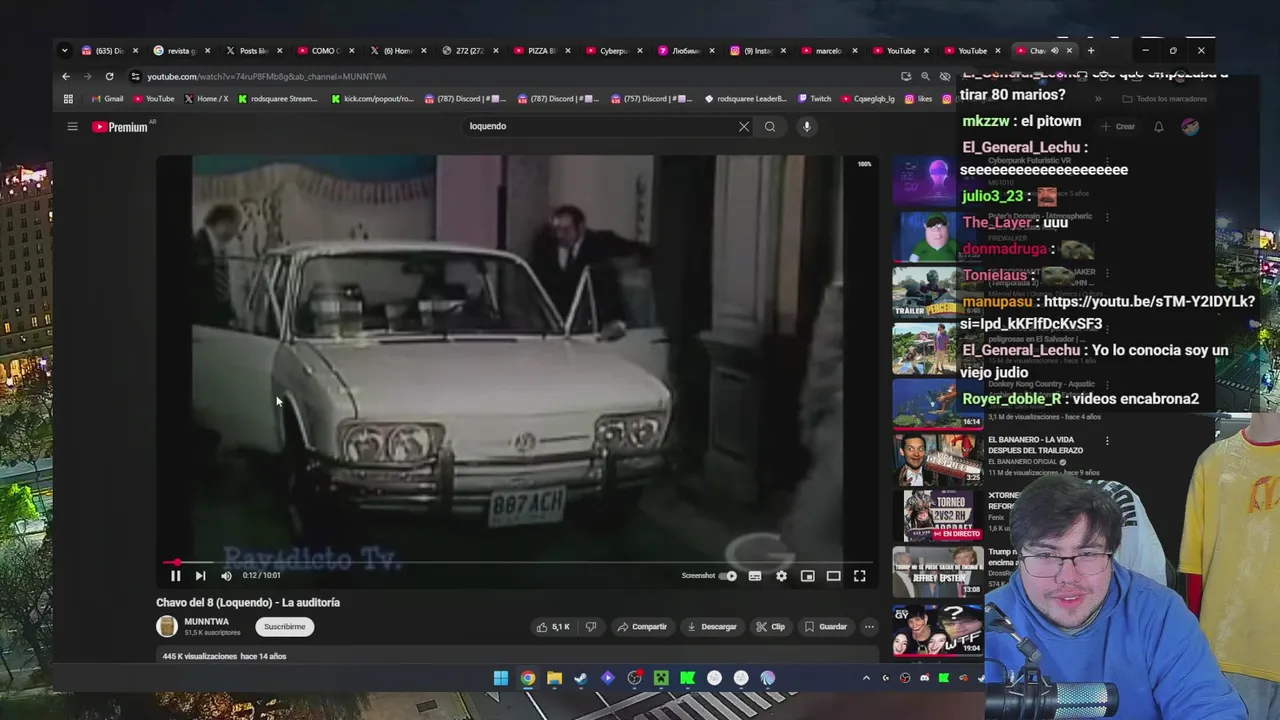The width and height of the screenshot is (1280, 720).
Task: Like the video with 5,1 K likes
Action: click(553, 627)
